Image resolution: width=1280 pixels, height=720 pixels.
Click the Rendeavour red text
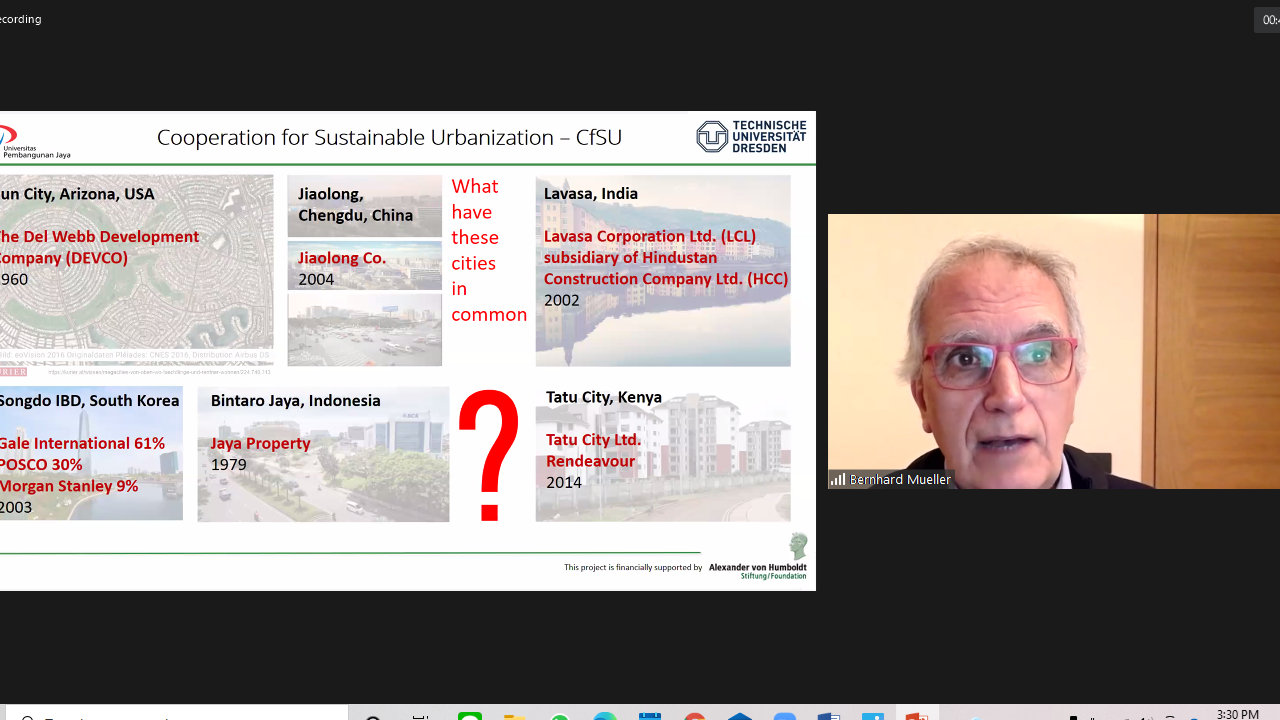click(x=590, y=461)
